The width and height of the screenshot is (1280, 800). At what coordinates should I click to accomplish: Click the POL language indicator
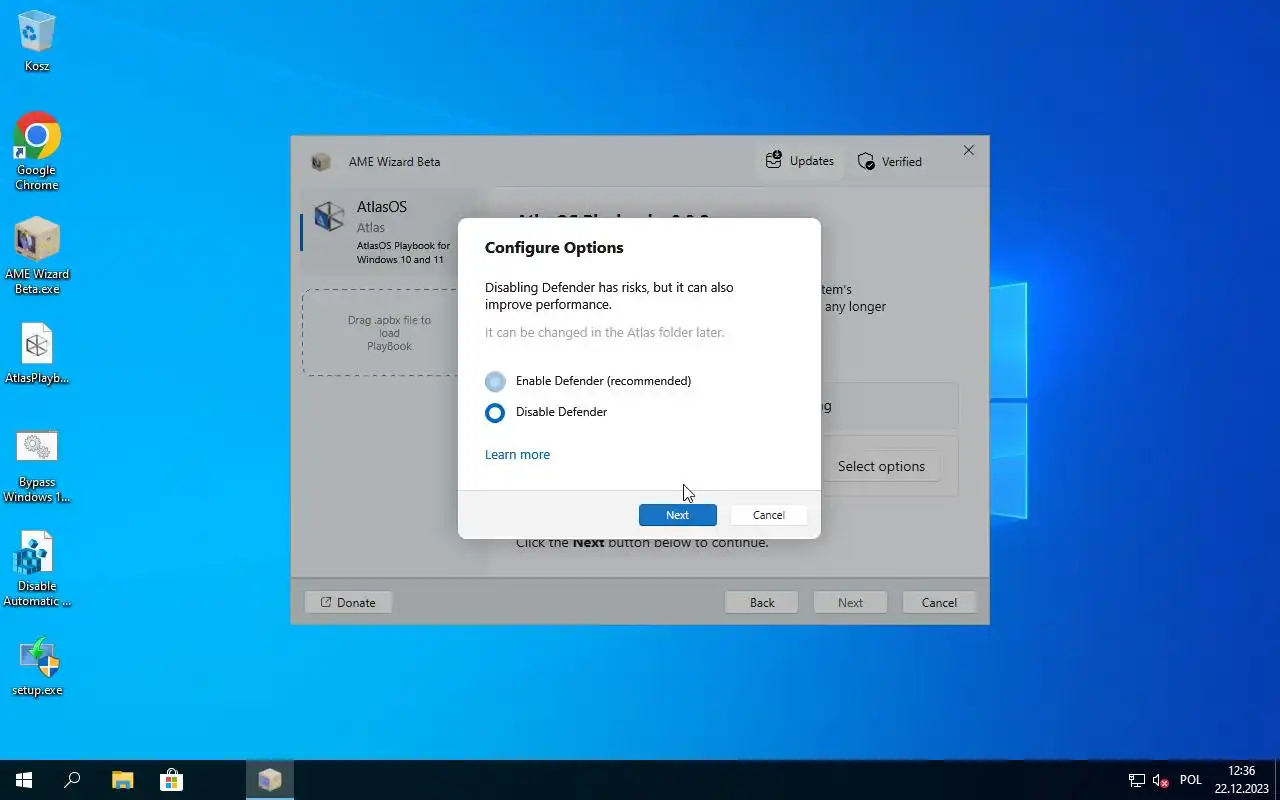pos(1191,780)
